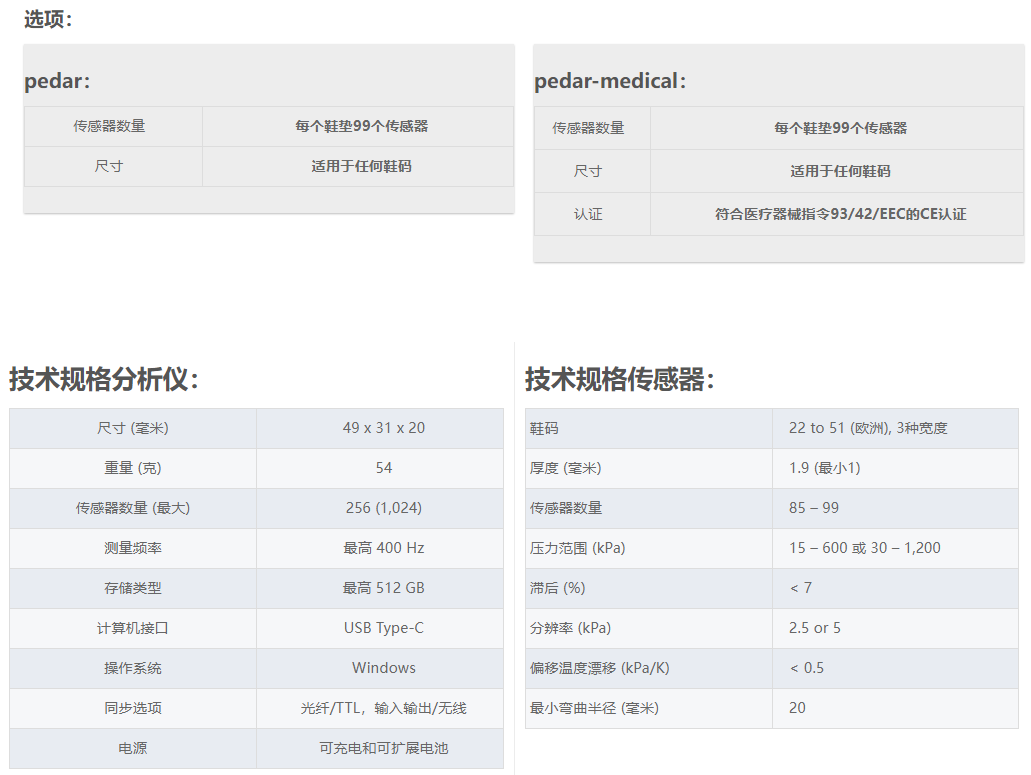Click the 分辨率 (kPa) cell
Viewport: 1031px width, 775px height.
649,628
